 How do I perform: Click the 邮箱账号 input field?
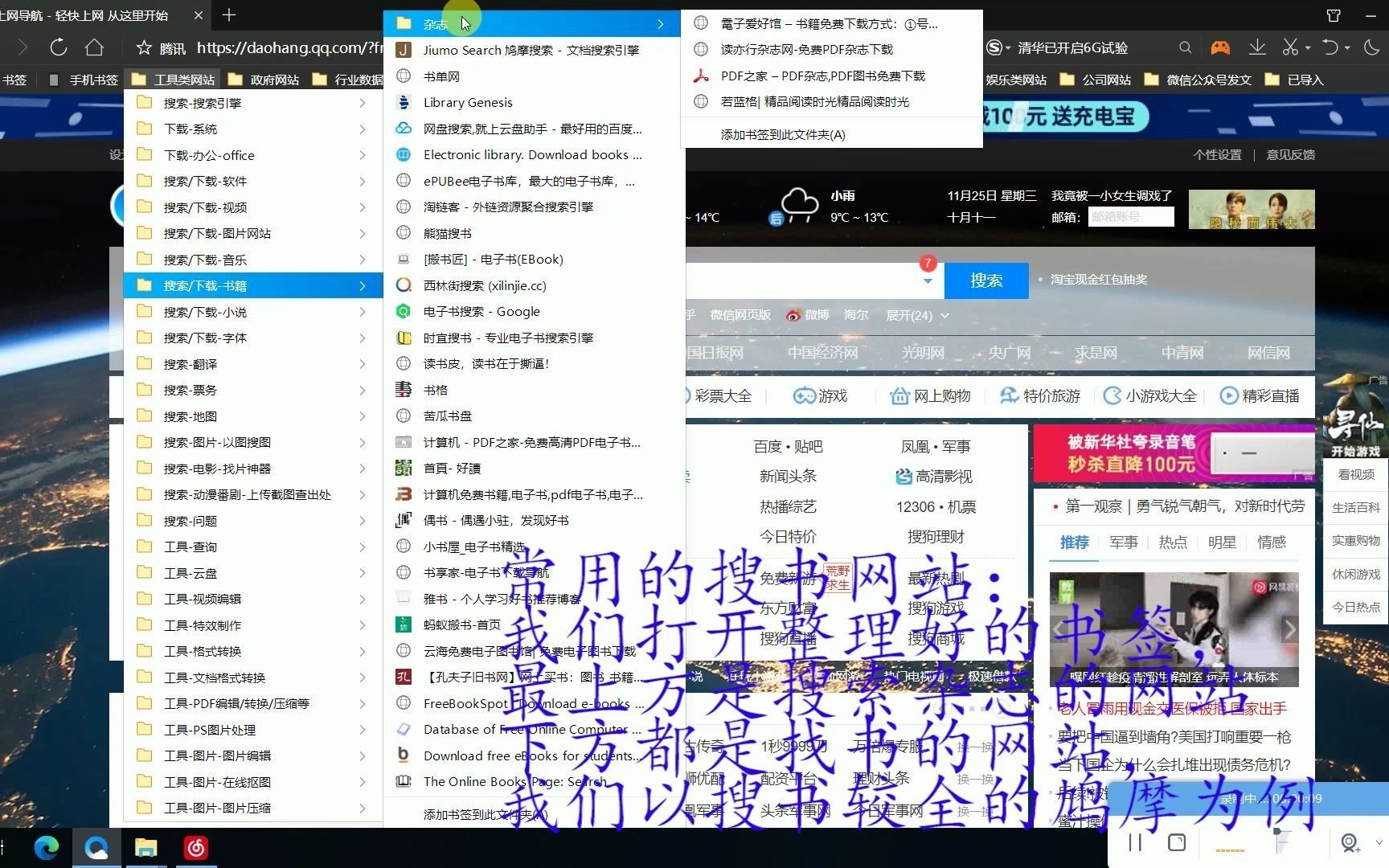click(1131, 217)
